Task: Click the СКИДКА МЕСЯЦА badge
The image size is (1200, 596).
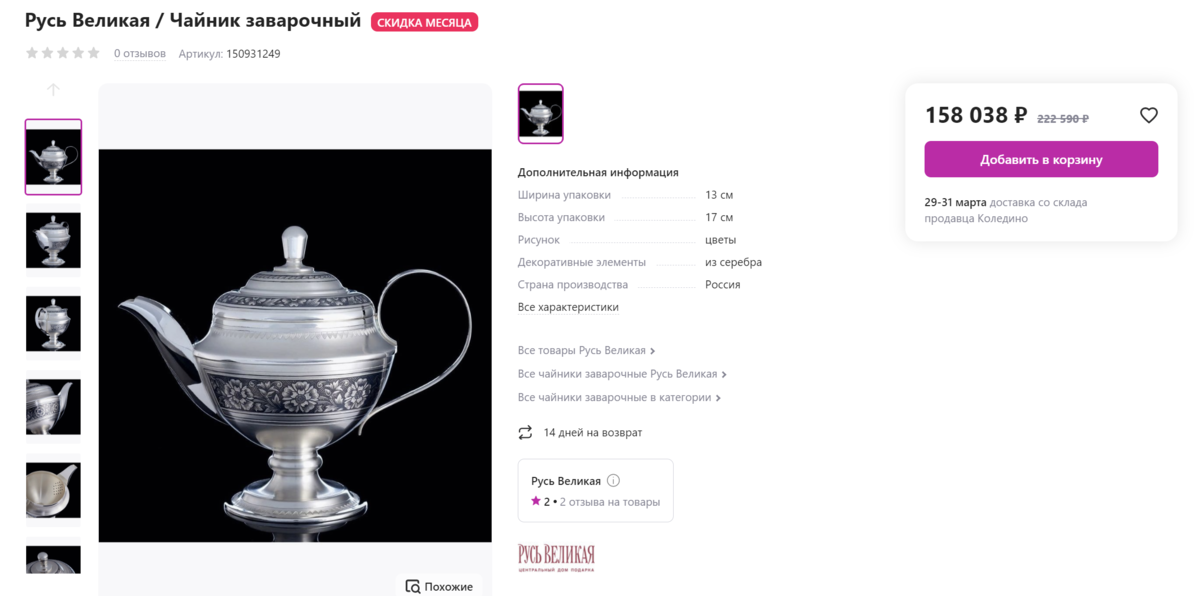Action: pos(424,22)
